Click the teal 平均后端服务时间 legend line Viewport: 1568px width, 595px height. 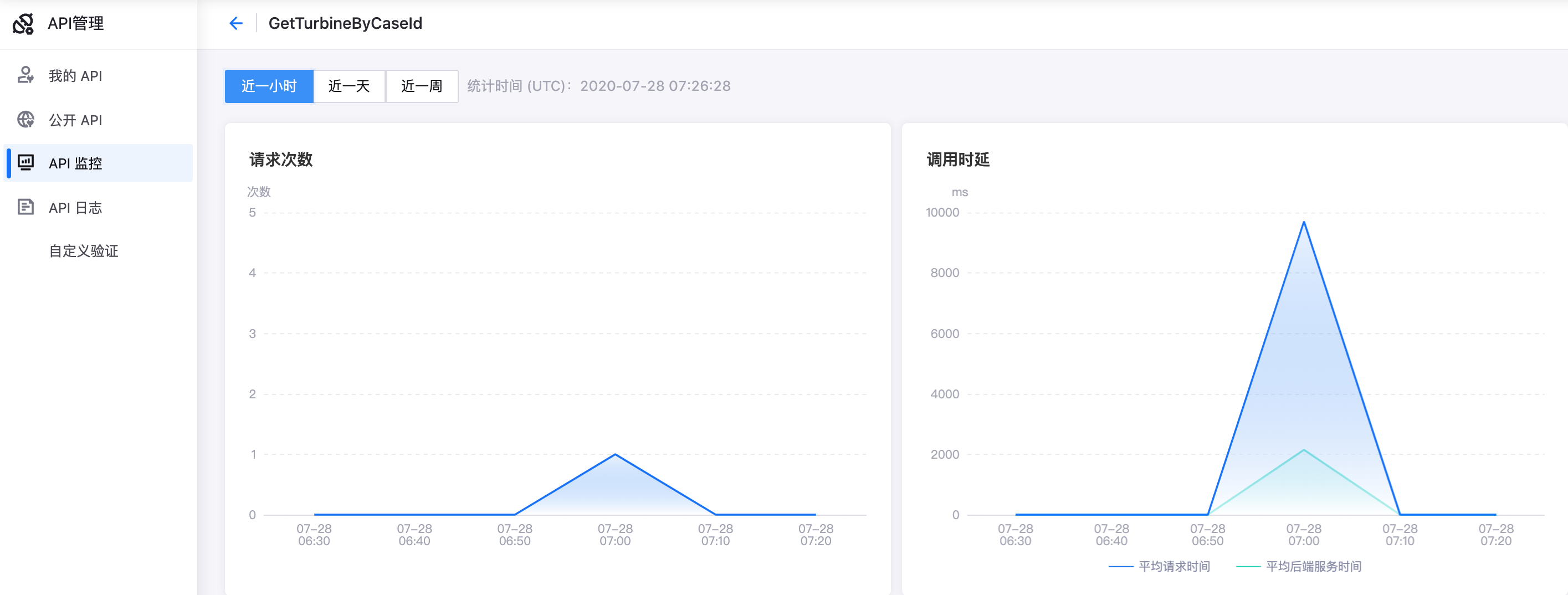point(1248,566)
